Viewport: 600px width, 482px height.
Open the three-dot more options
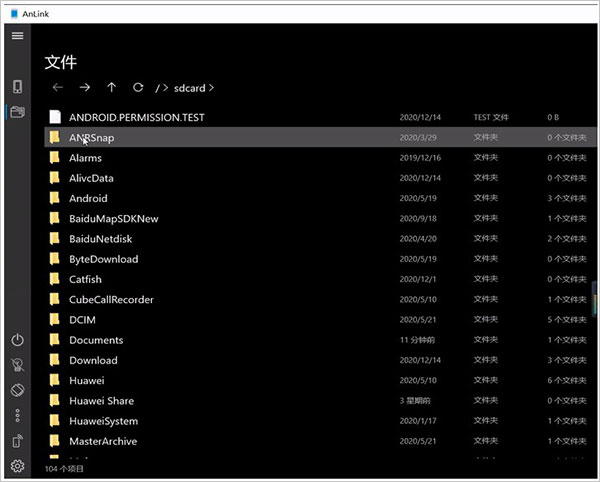point(17,415)
